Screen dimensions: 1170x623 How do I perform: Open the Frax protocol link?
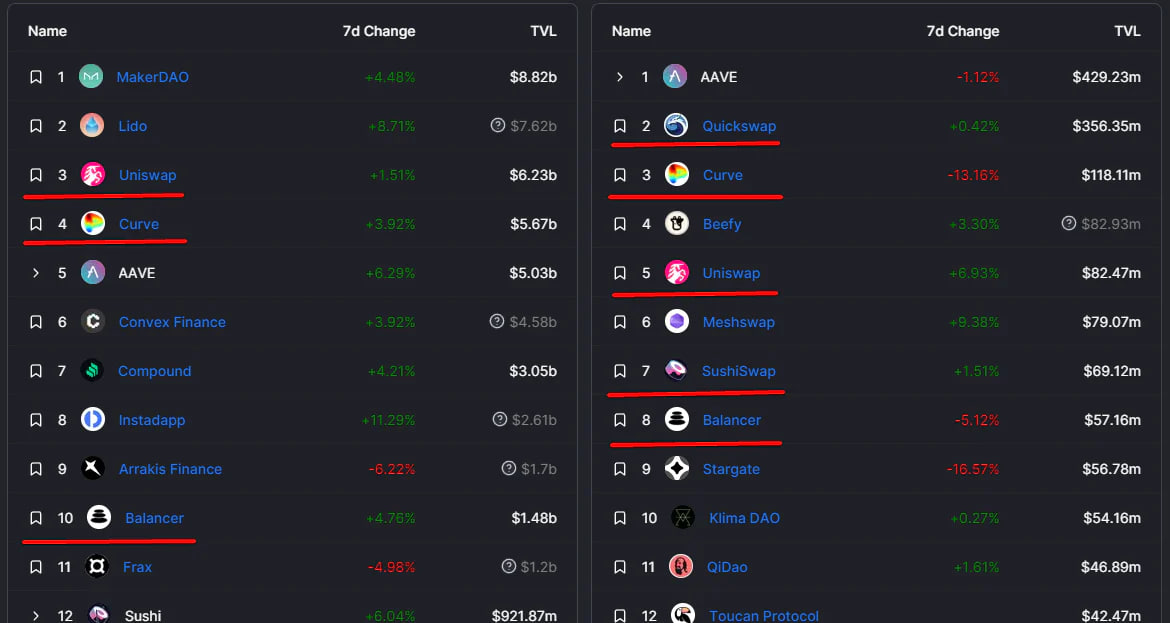(137, 567)
